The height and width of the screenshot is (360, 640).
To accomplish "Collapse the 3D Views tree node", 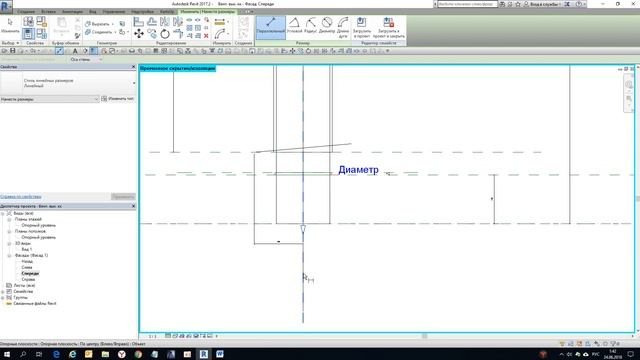I will coord(9,243).
